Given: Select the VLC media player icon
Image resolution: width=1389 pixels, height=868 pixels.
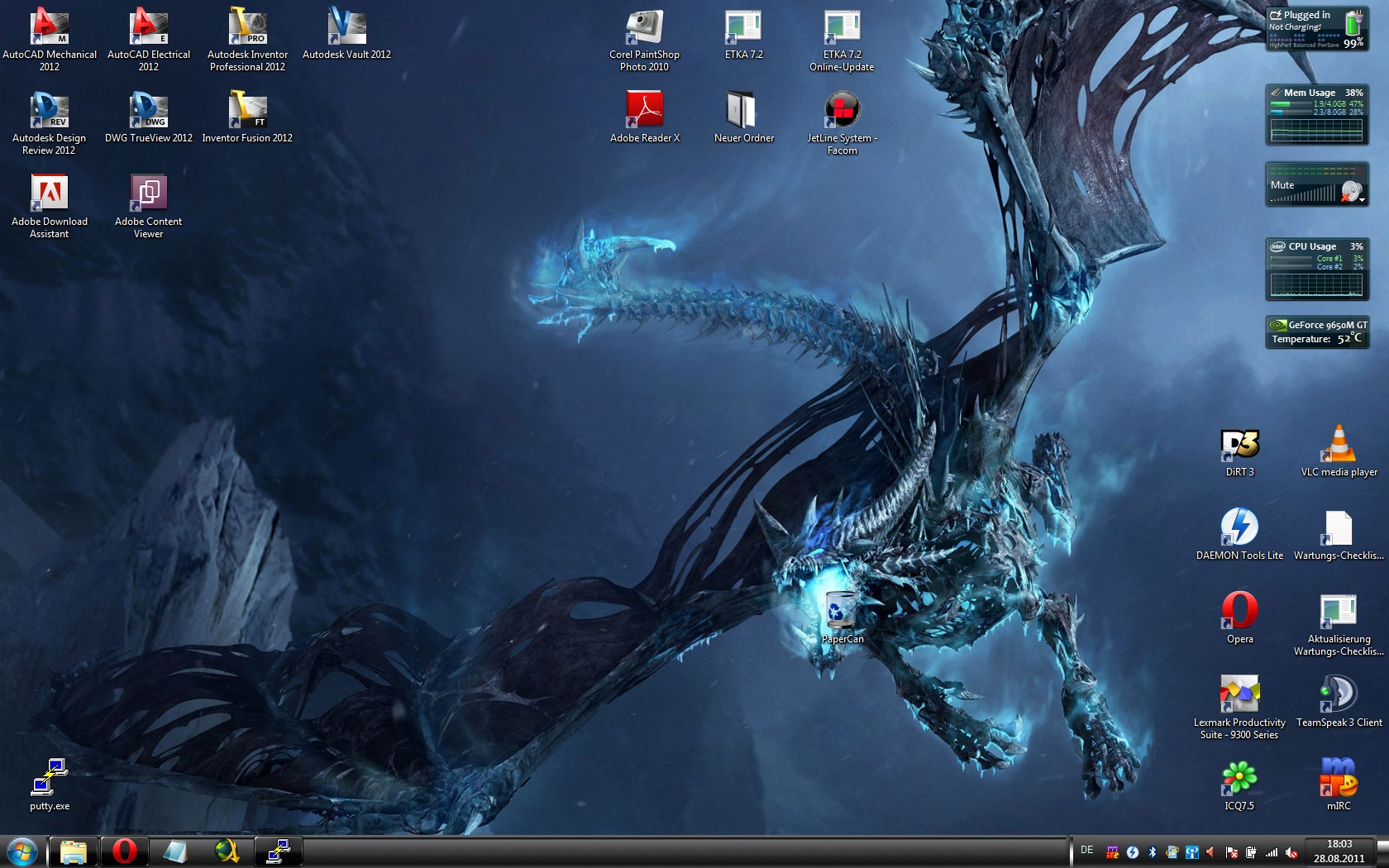Looking at the screenshot, I should [1339, 451].
